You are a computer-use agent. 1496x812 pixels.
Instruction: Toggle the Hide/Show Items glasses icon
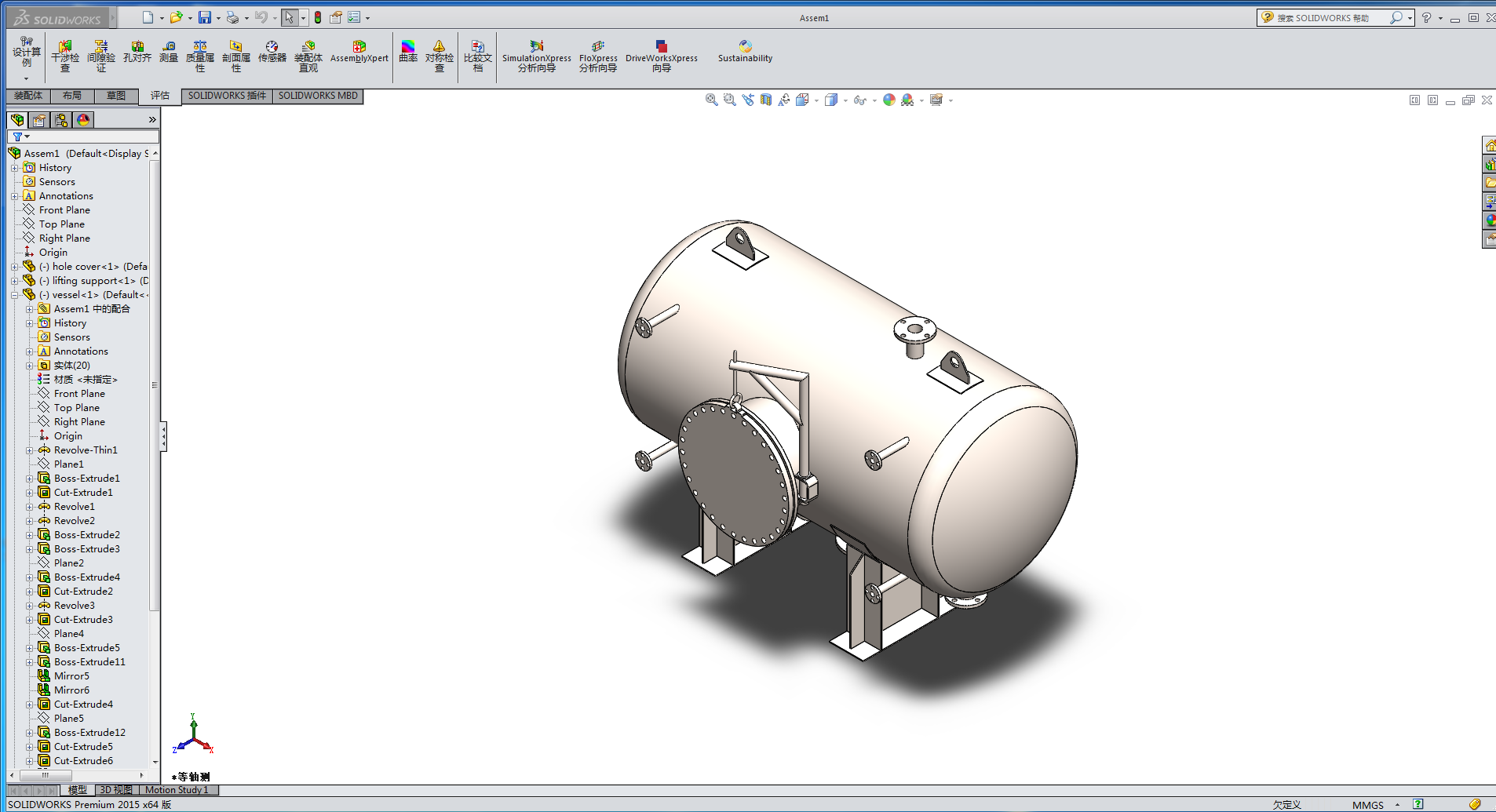click(860, 100)
